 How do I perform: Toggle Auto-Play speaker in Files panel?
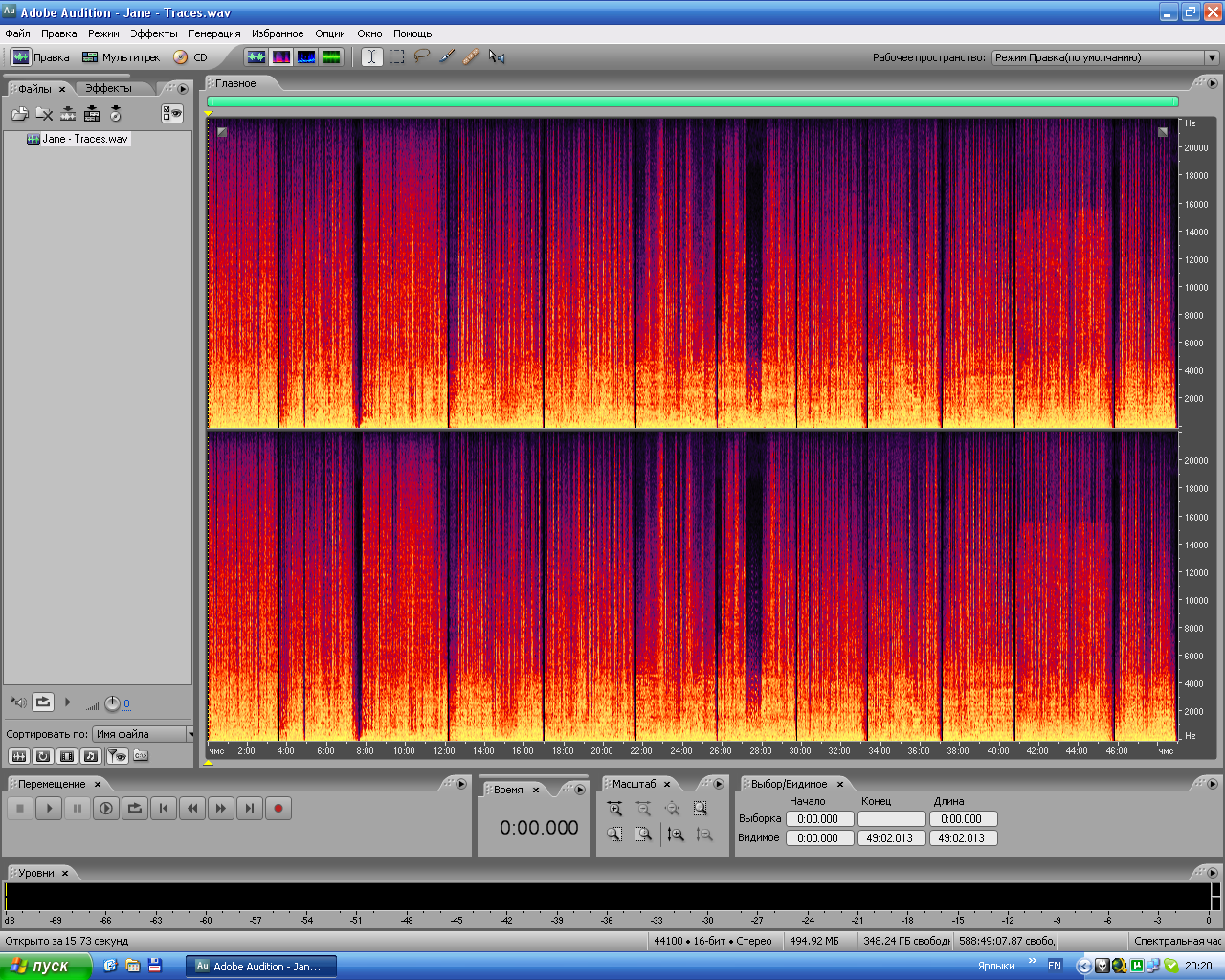(x=18, y=702)
